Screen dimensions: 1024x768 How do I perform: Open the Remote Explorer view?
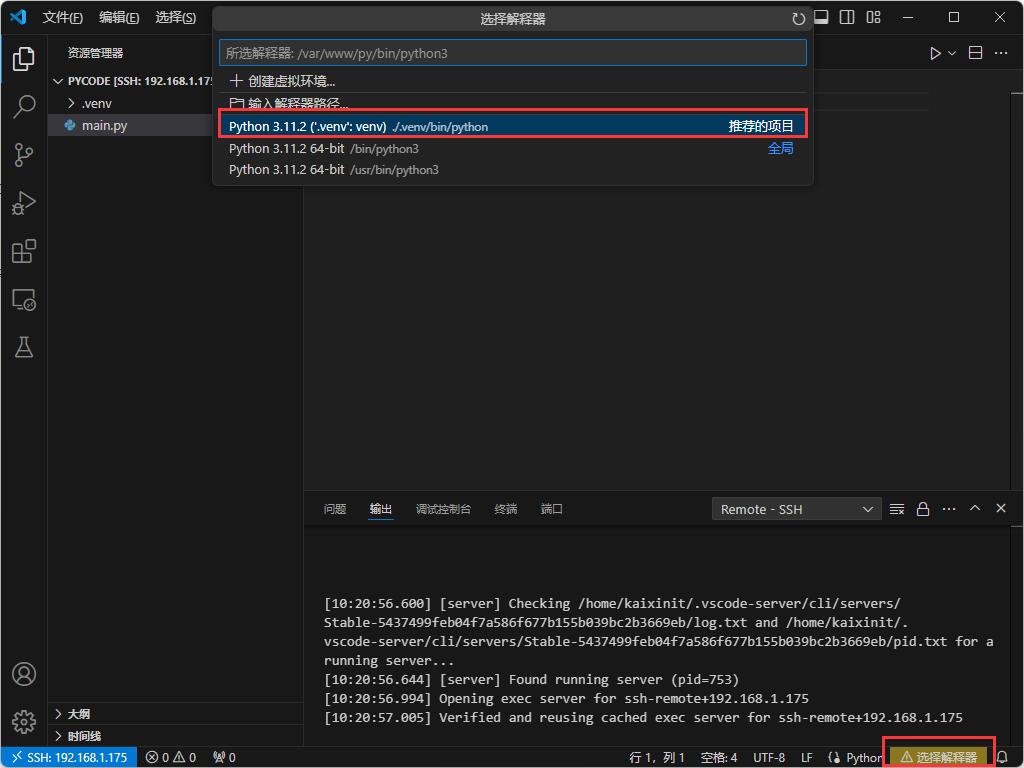pyautogui.click(x=24, y=299)
